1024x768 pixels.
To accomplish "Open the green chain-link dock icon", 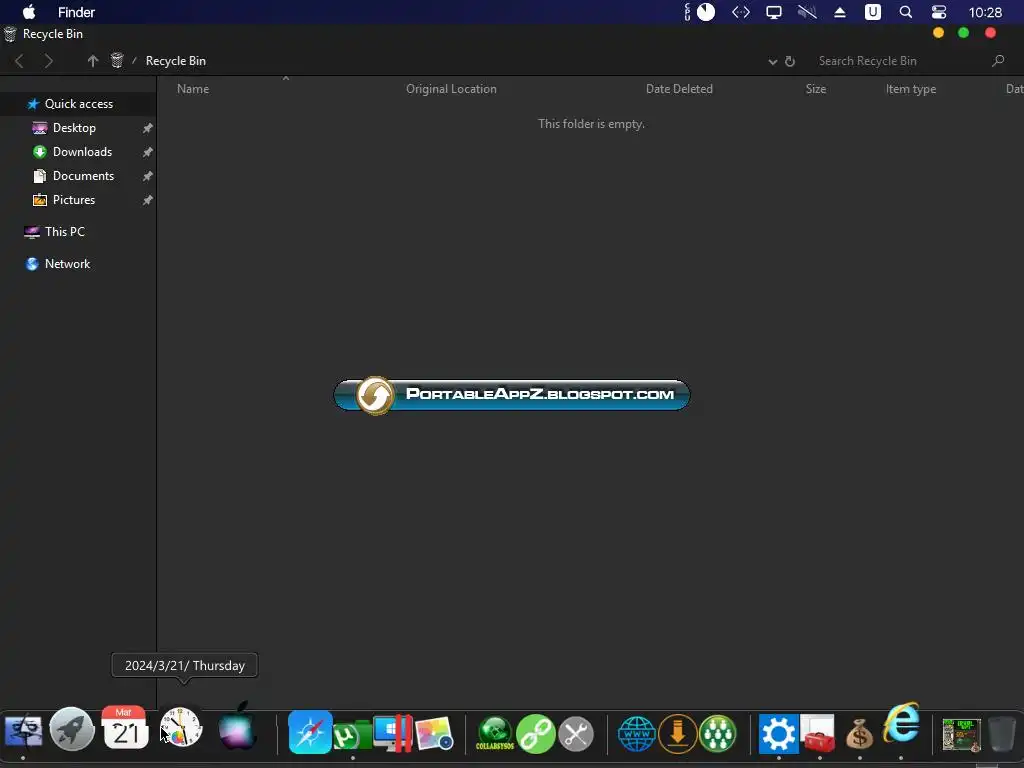I will (x=536, y=733).
